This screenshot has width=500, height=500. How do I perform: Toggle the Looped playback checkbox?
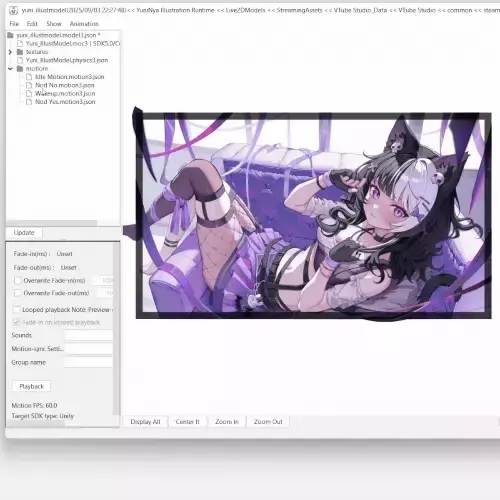[16, 310]
